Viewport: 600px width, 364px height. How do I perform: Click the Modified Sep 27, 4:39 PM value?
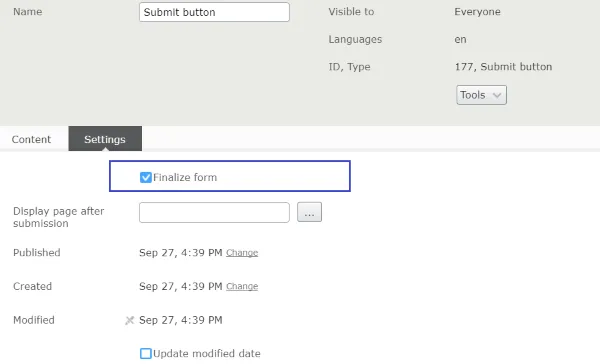(181, 320)
